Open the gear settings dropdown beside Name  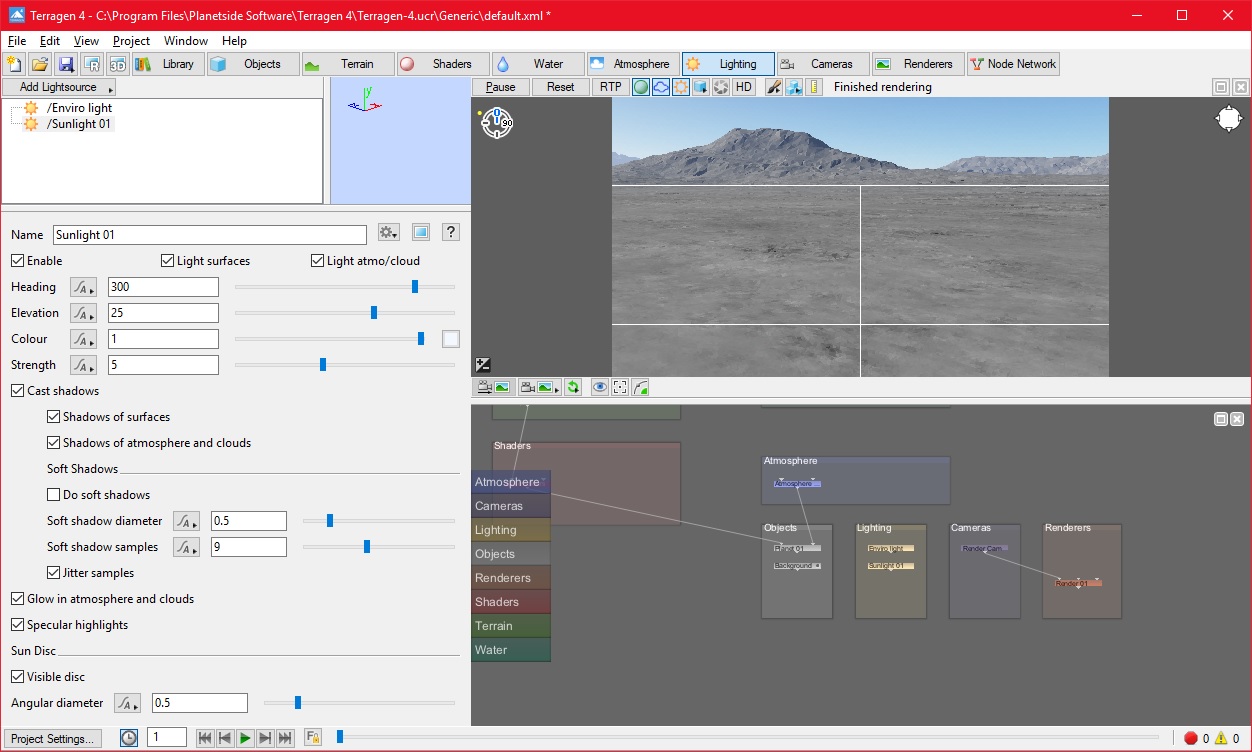389,233
